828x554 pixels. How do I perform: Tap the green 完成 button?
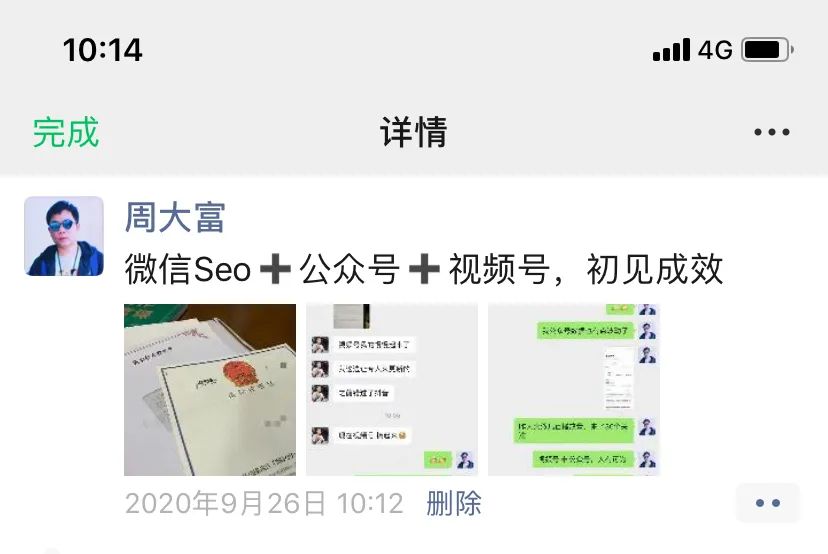pyautogui.click(x=65, y=132)
